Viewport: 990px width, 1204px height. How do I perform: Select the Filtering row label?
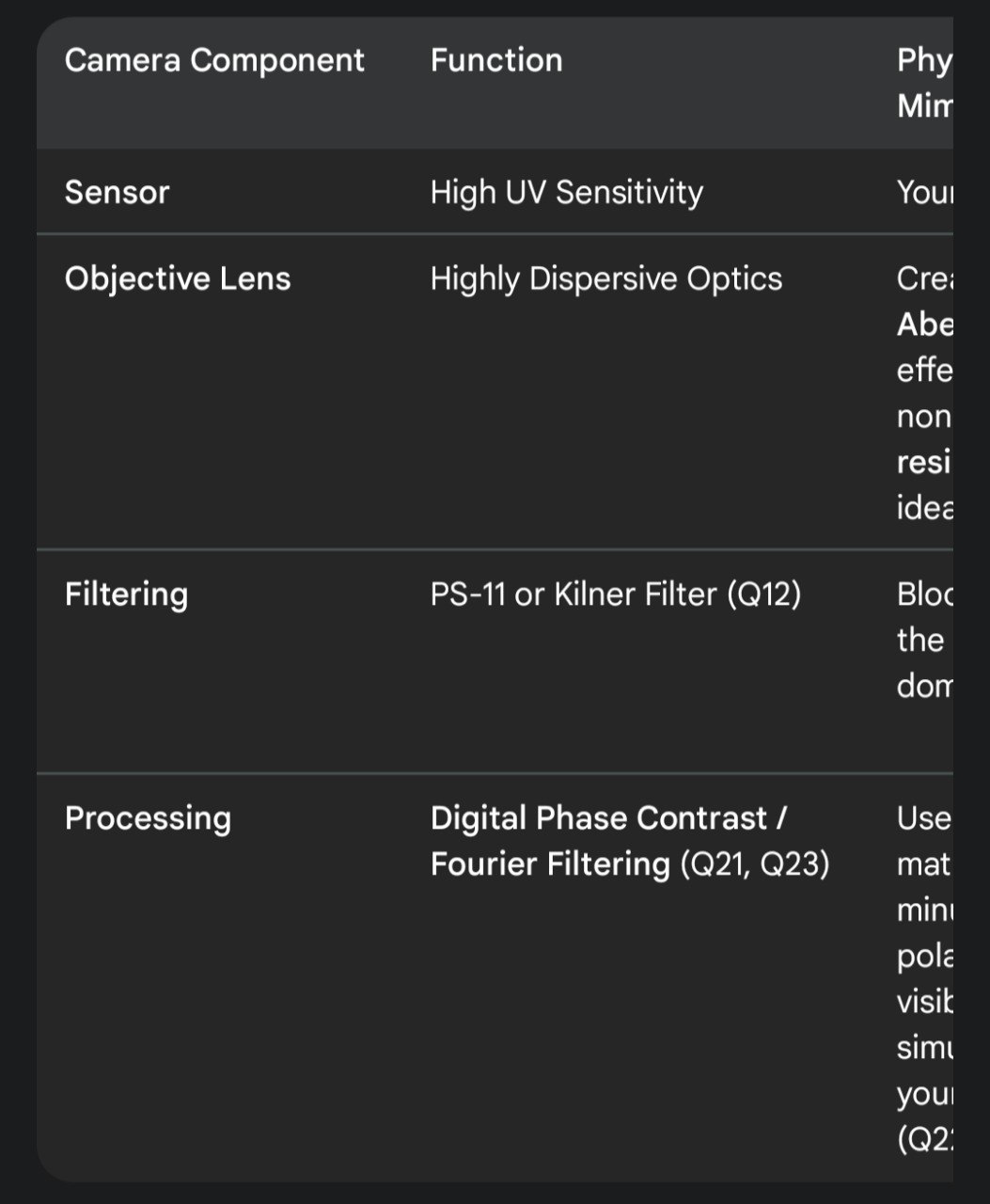[126, 594]
